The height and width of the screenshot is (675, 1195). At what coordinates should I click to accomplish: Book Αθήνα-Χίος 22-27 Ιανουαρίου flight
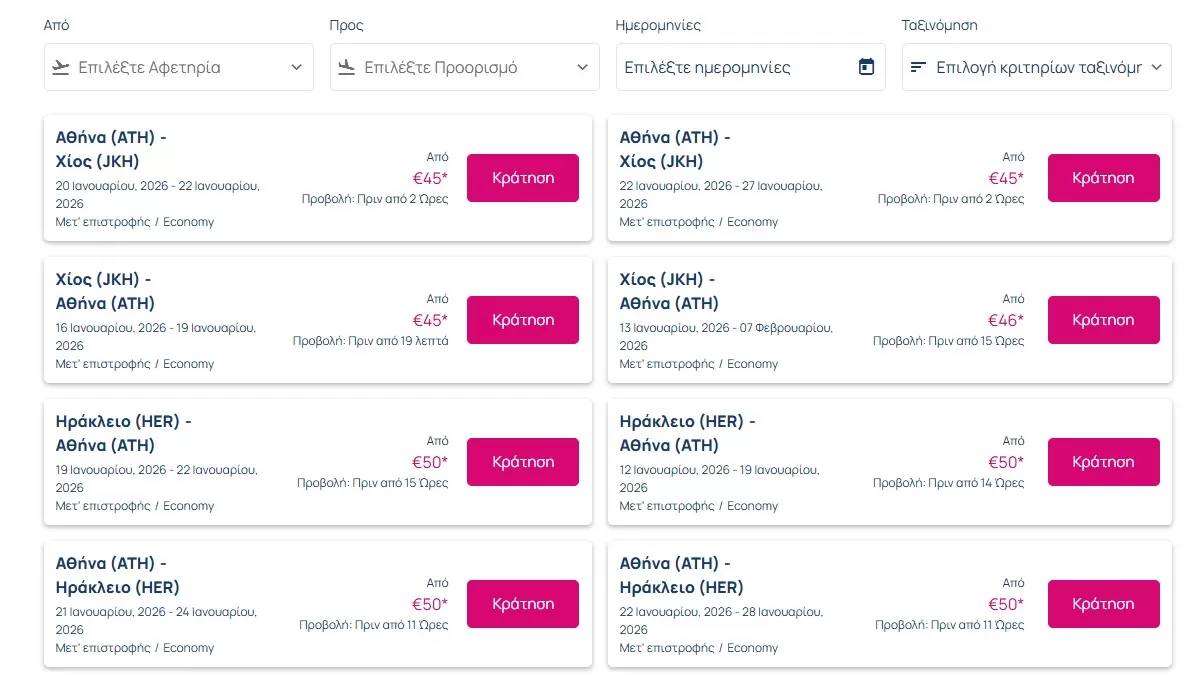pyautogui.click(x=1103, y=178)
